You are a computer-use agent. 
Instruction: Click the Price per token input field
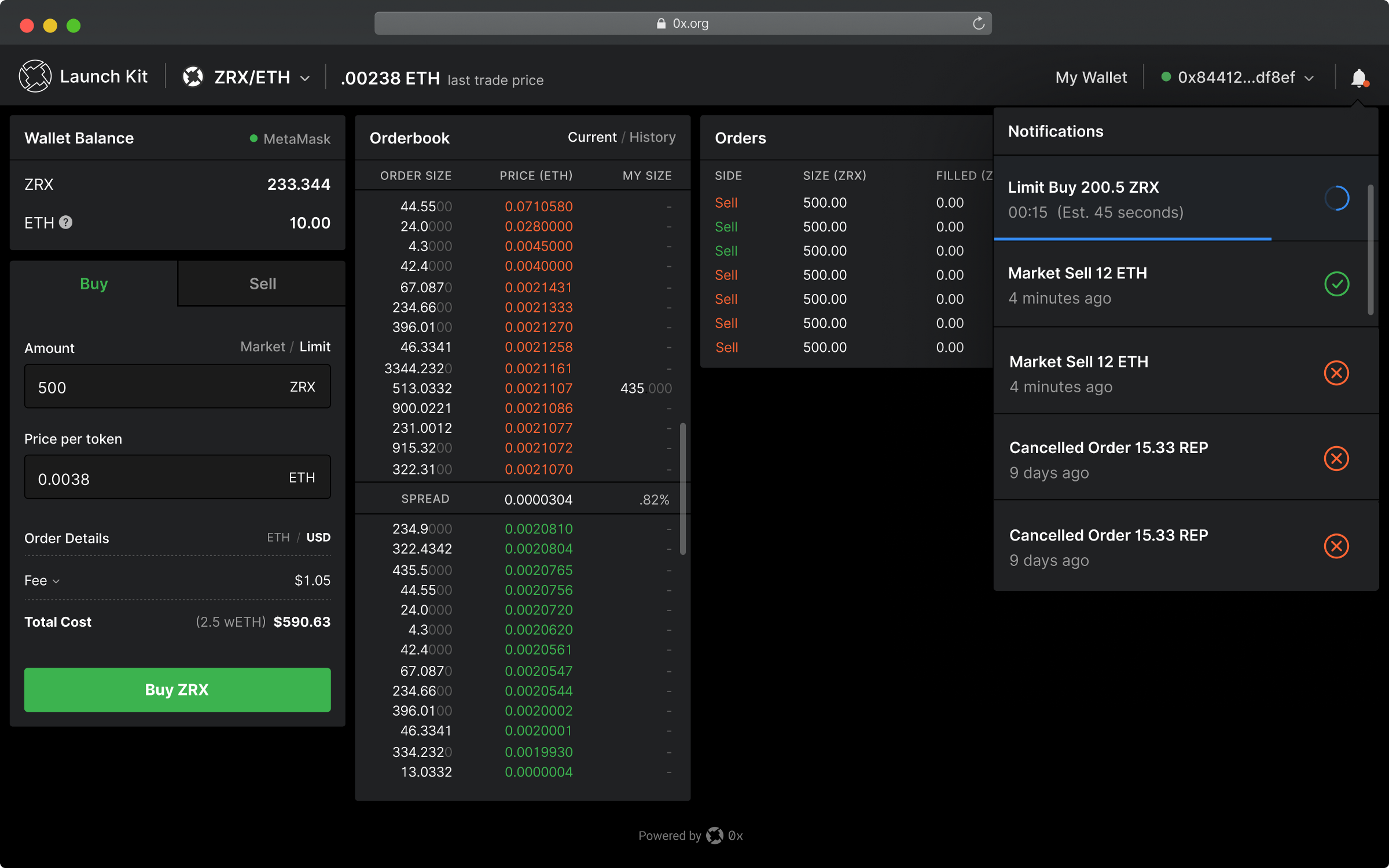[156, 478]
